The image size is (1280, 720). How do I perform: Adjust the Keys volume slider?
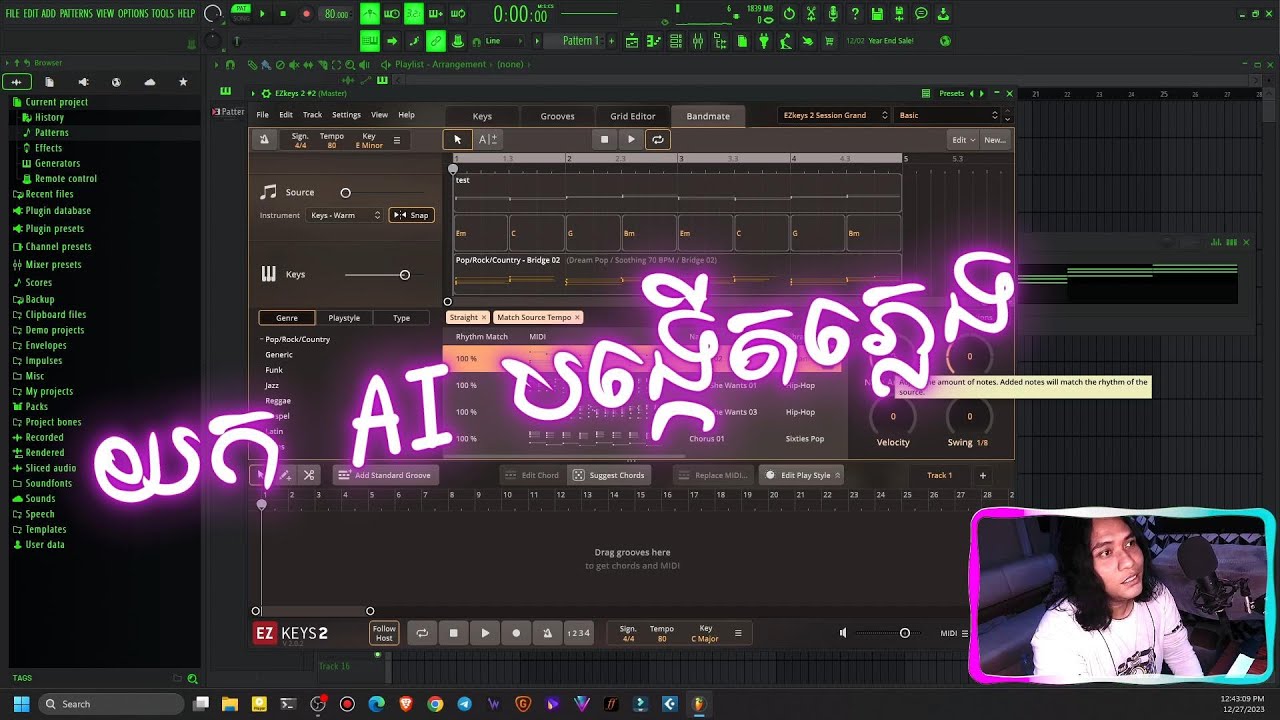[x=405, y=275]
